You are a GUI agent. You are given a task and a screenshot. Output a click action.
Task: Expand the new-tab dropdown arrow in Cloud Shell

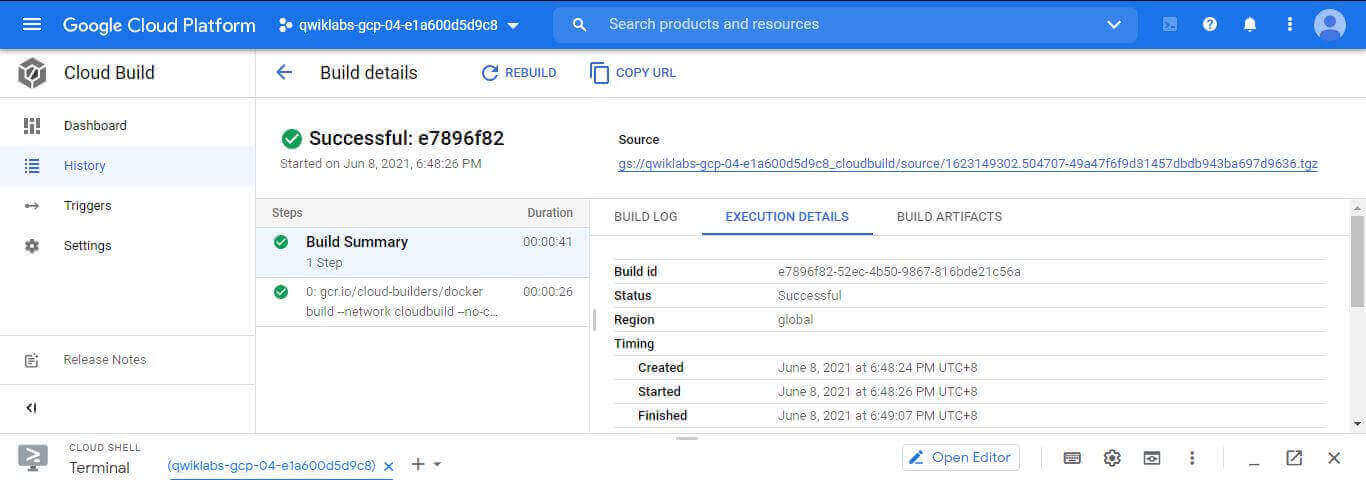[437, 465]
